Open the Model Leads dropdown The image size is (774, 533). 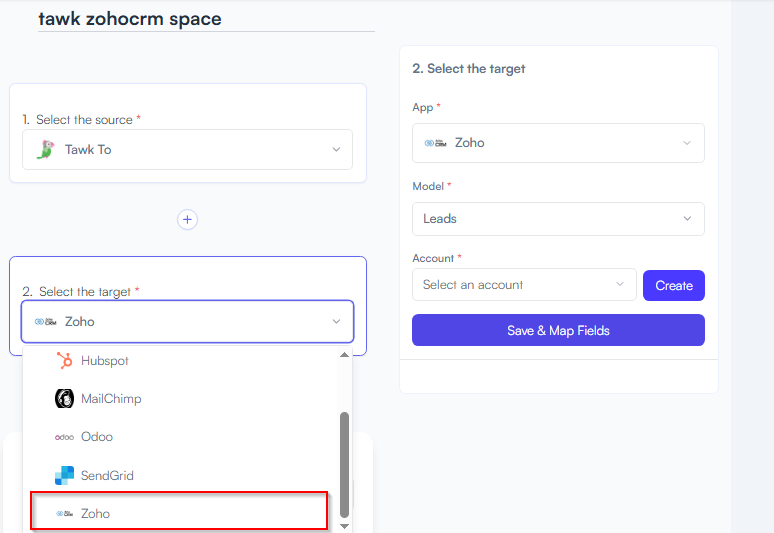coord(558,219)
